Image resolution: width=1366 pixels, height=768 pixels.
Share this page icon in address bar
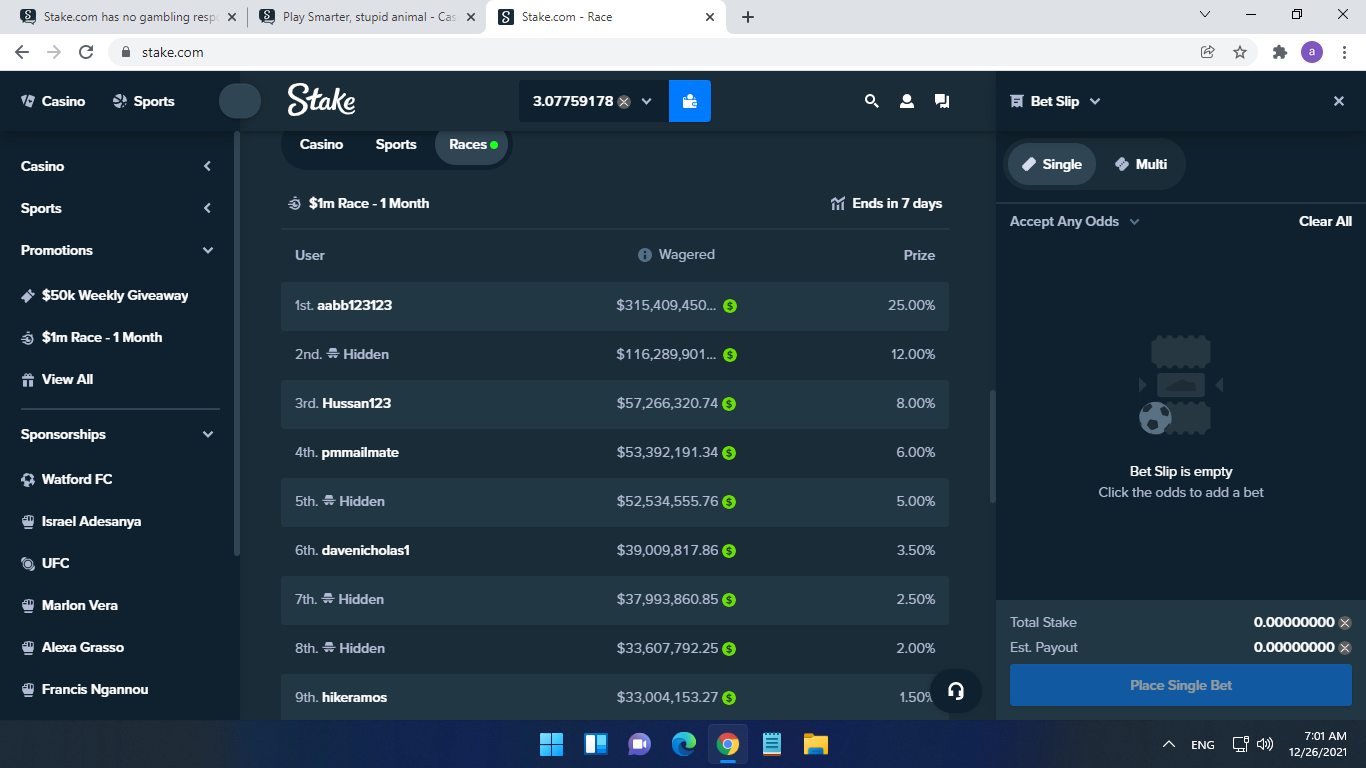1207,52
